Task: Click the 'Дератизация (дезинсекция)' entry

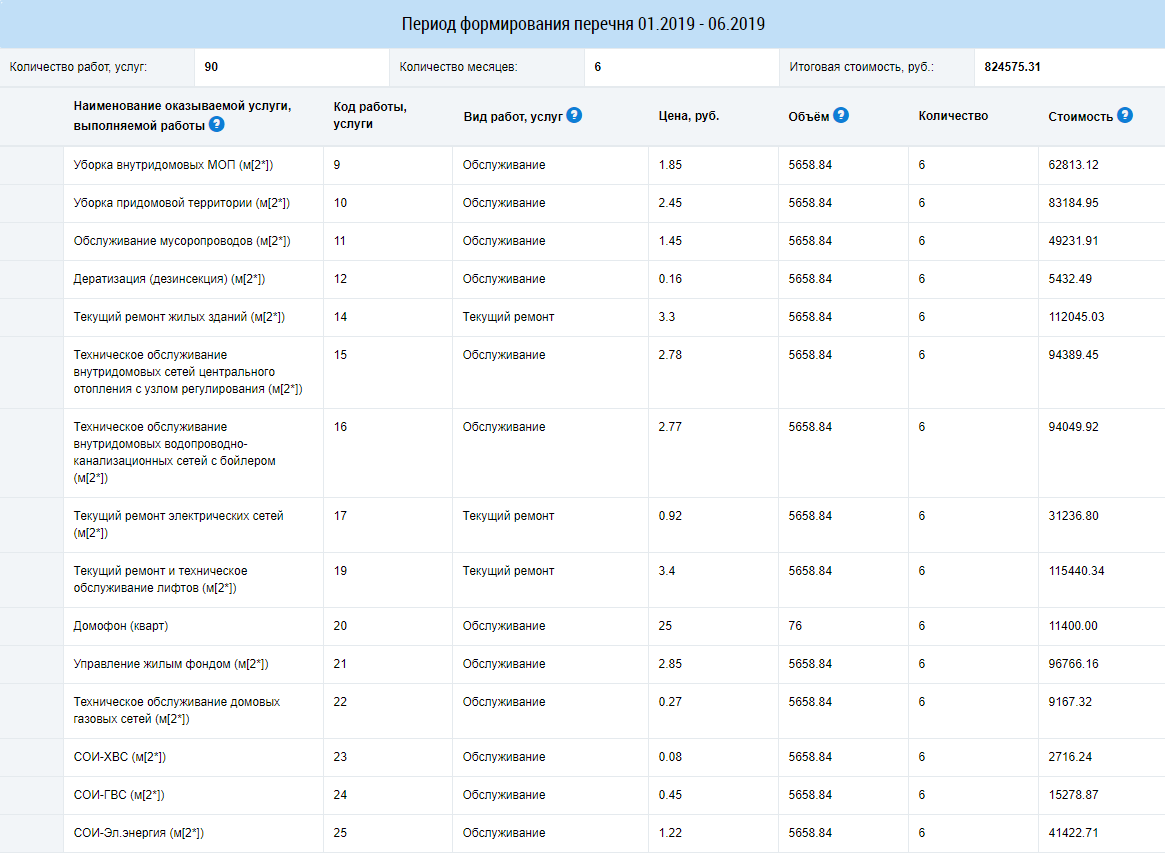Action: pyautogui.click(x=169, y=279)
